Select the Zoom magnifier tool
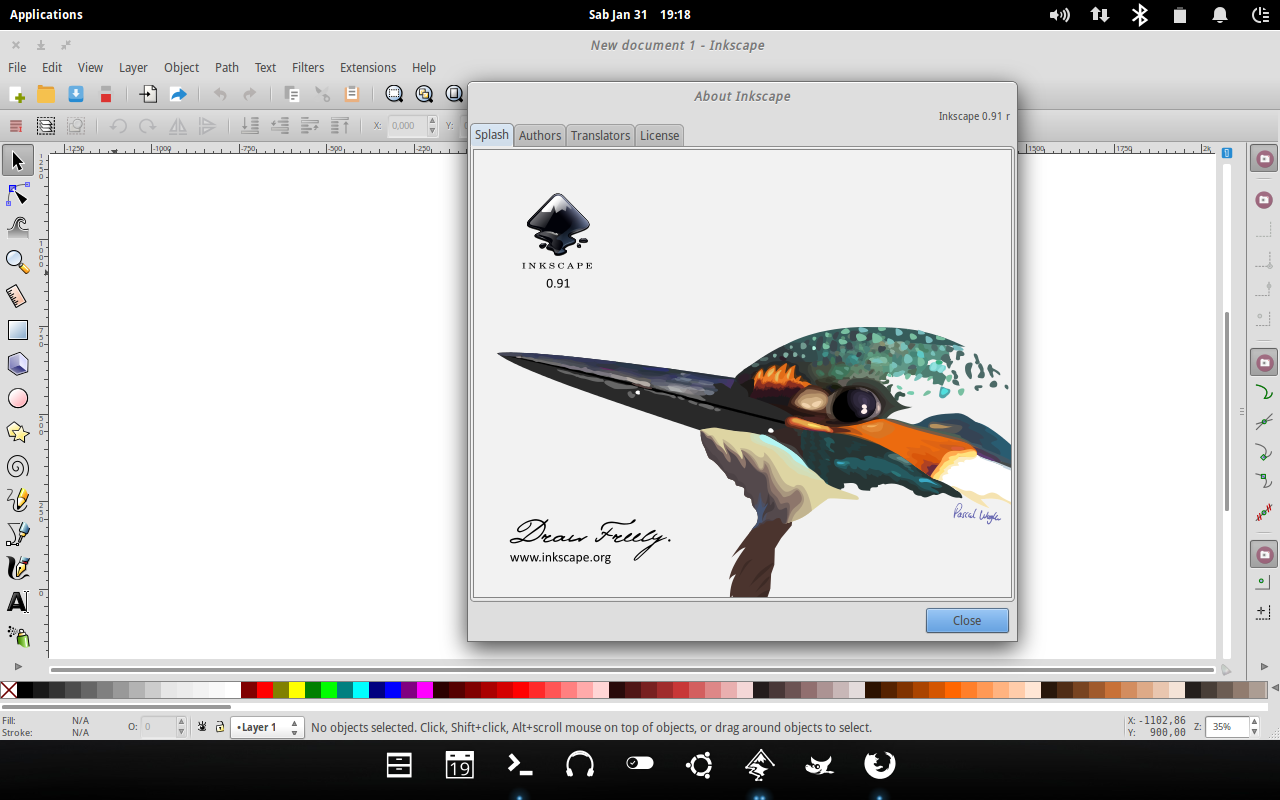Image resolution: width=1280 pixels, height=800 pixels. click(x=17, y=262)
